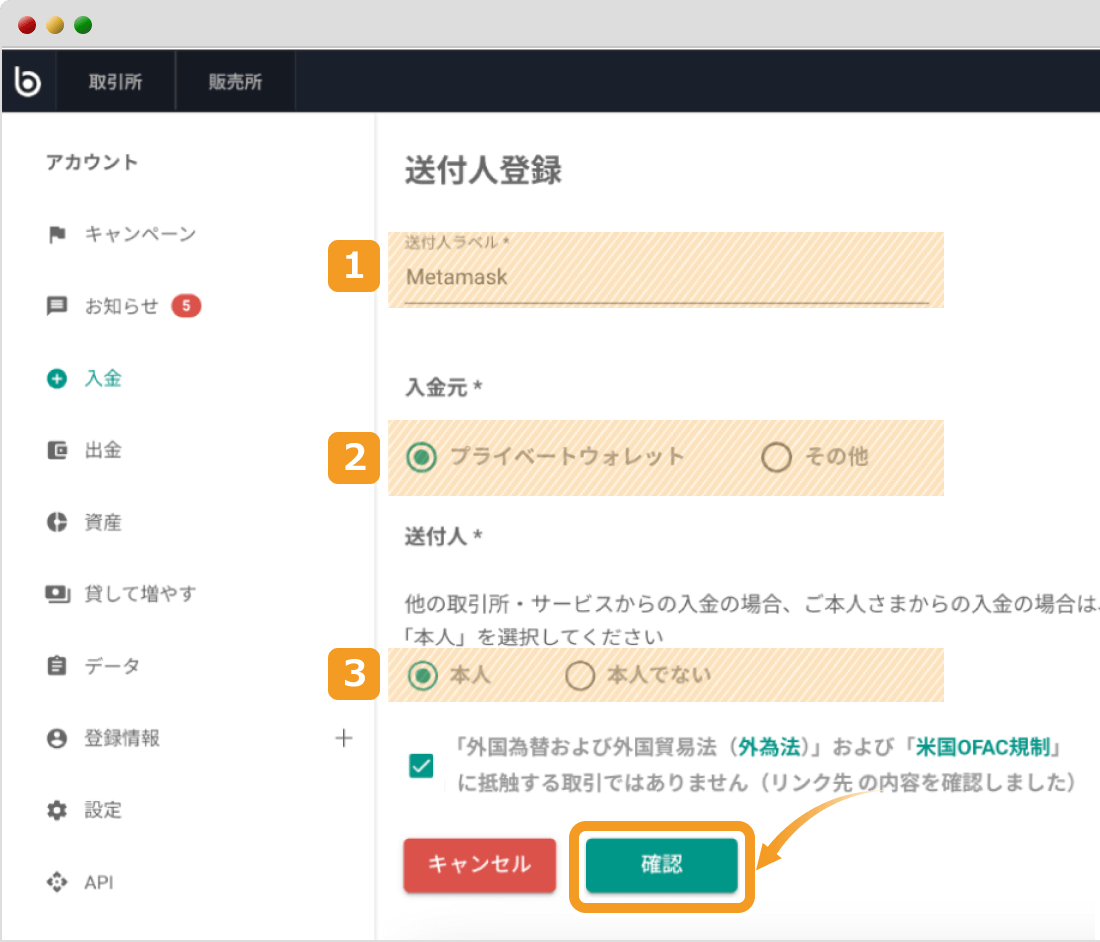
Task: Click the 貸して増やす icon
Action: point(58,593)
